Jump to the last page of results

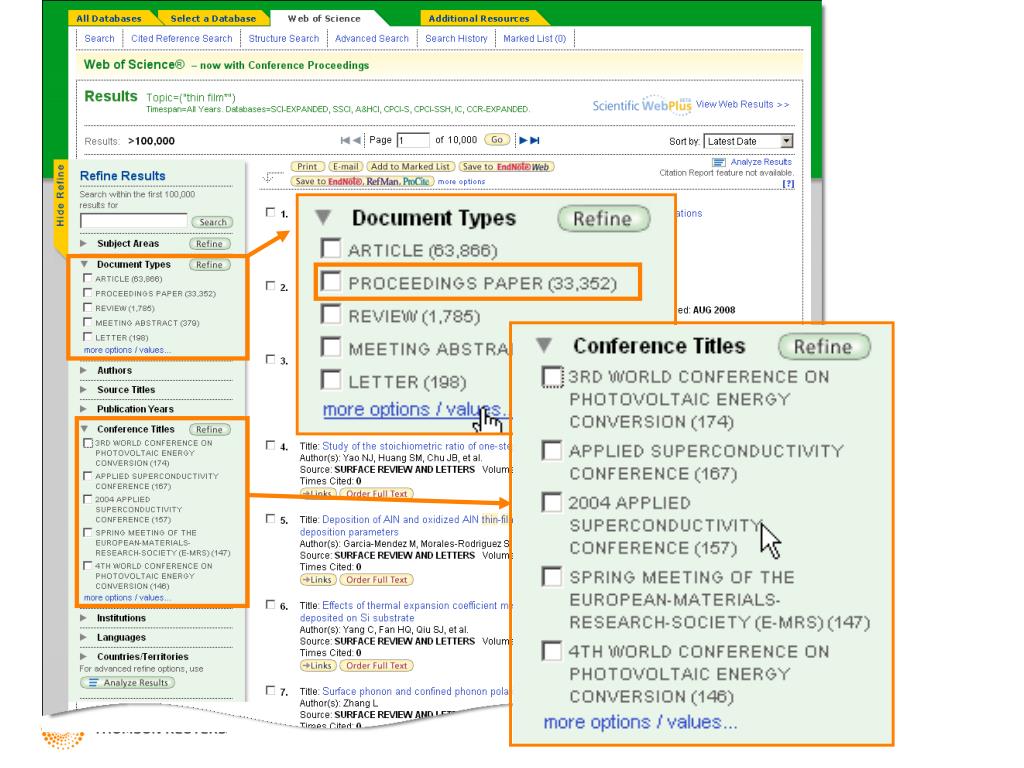coord(536,140)
